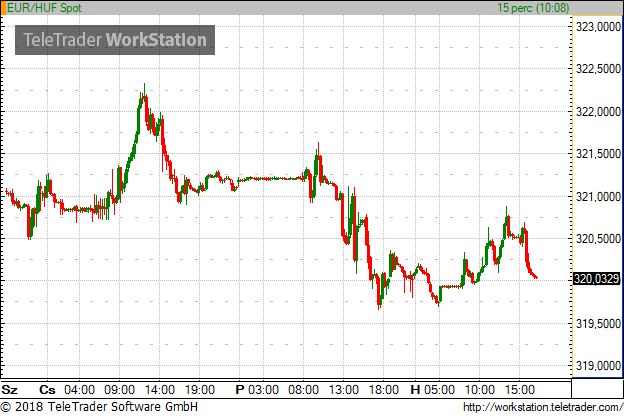Click the 10:00 time axis label
624x416 pixels.
[480, 389]
